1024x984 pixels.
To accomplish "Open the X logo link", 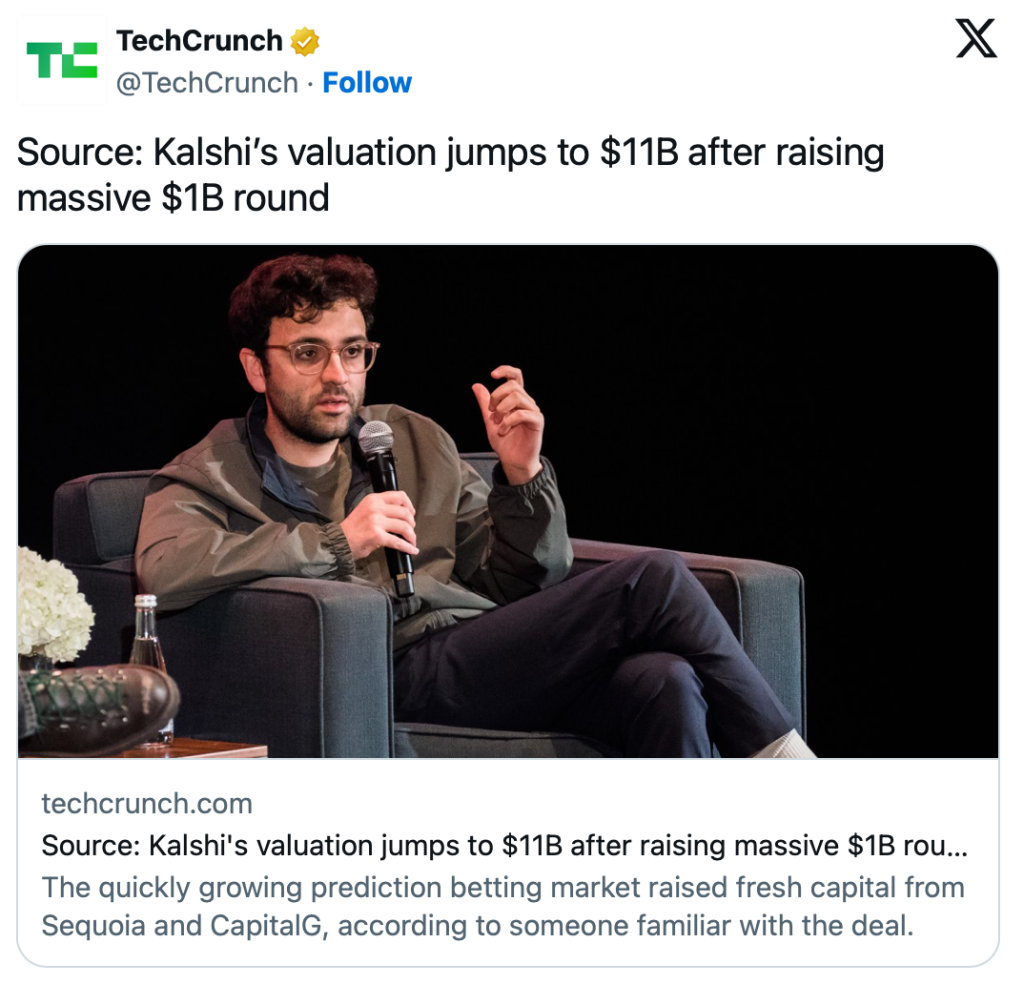I will (975, 40).
